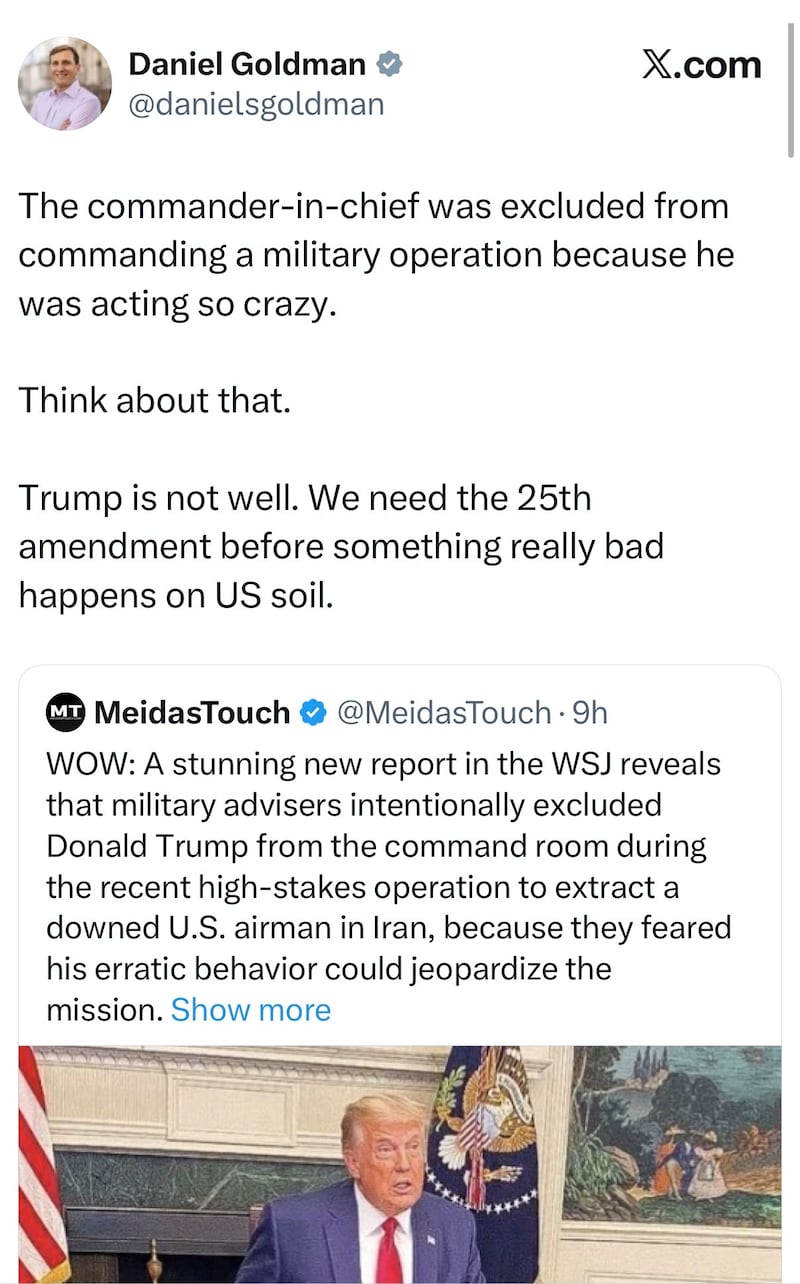This screenshot has height=1284, width=800.
Task: Click the Show more link
Action: 252,1010
